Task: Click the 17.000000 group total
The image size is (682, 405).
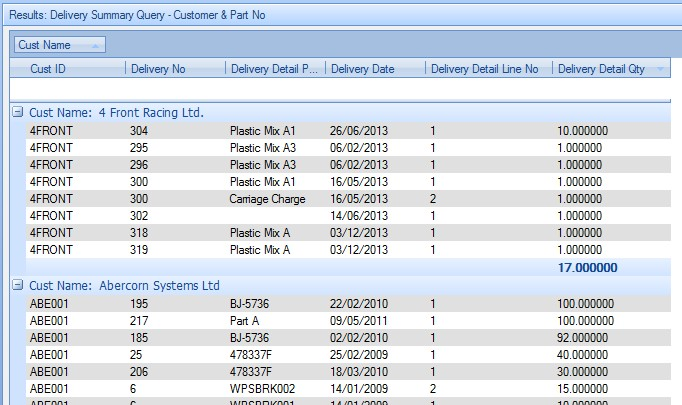Action: click(x=587, y=268)
